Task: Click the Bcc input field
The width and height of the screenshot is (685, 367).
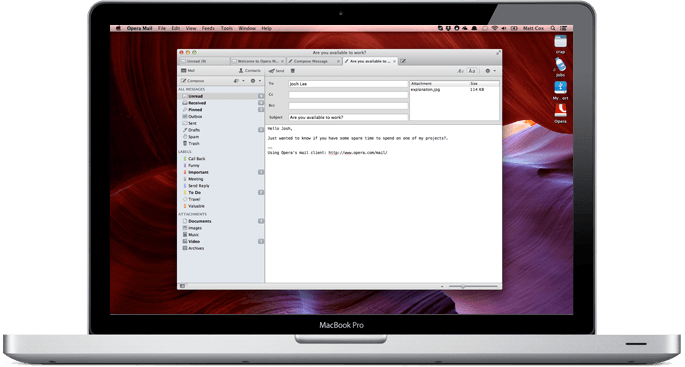Action: click(348, 106)
